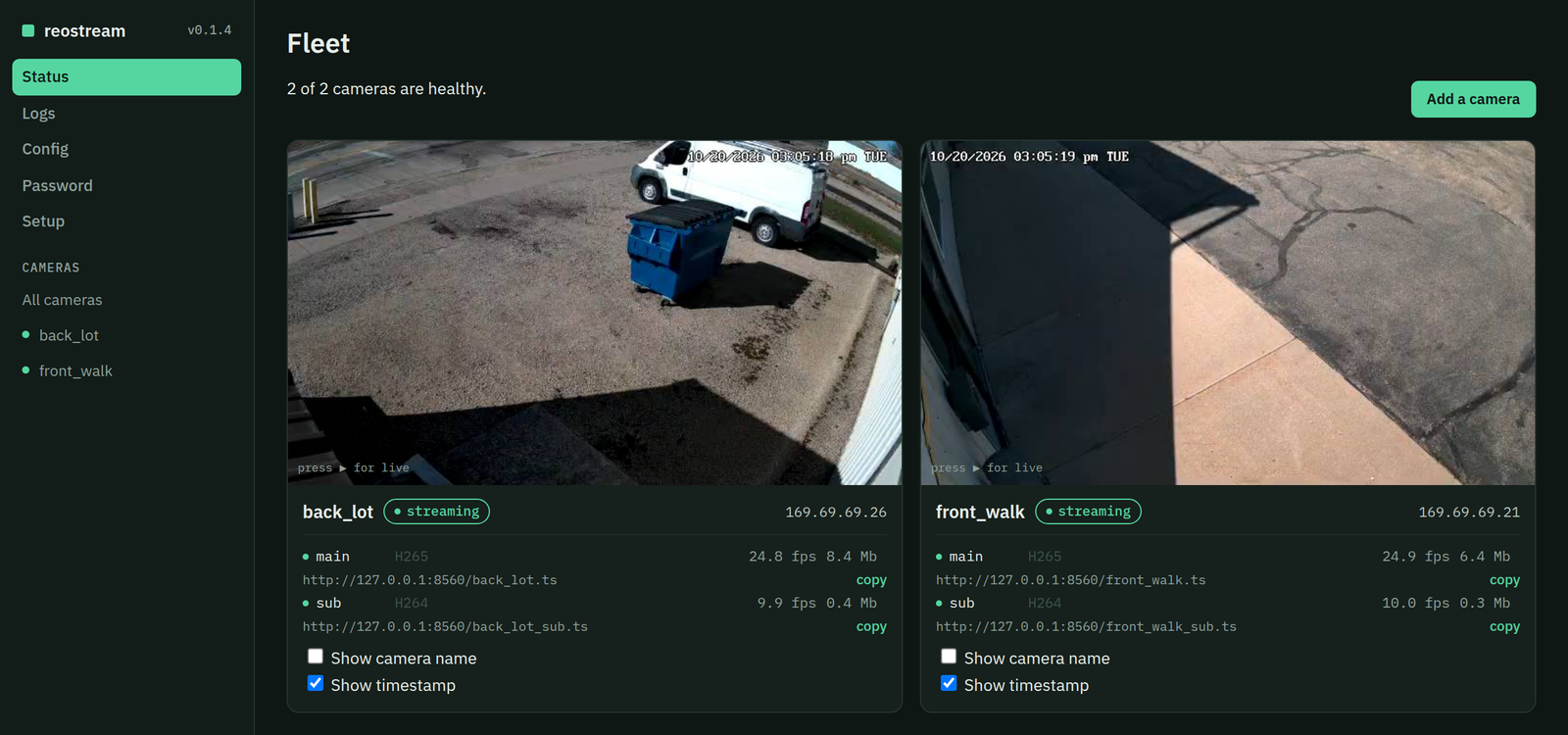Select the back_lot_sub.ts stream URL text
The height and width of the screenshot is (735, 1568).
[445, 626]
